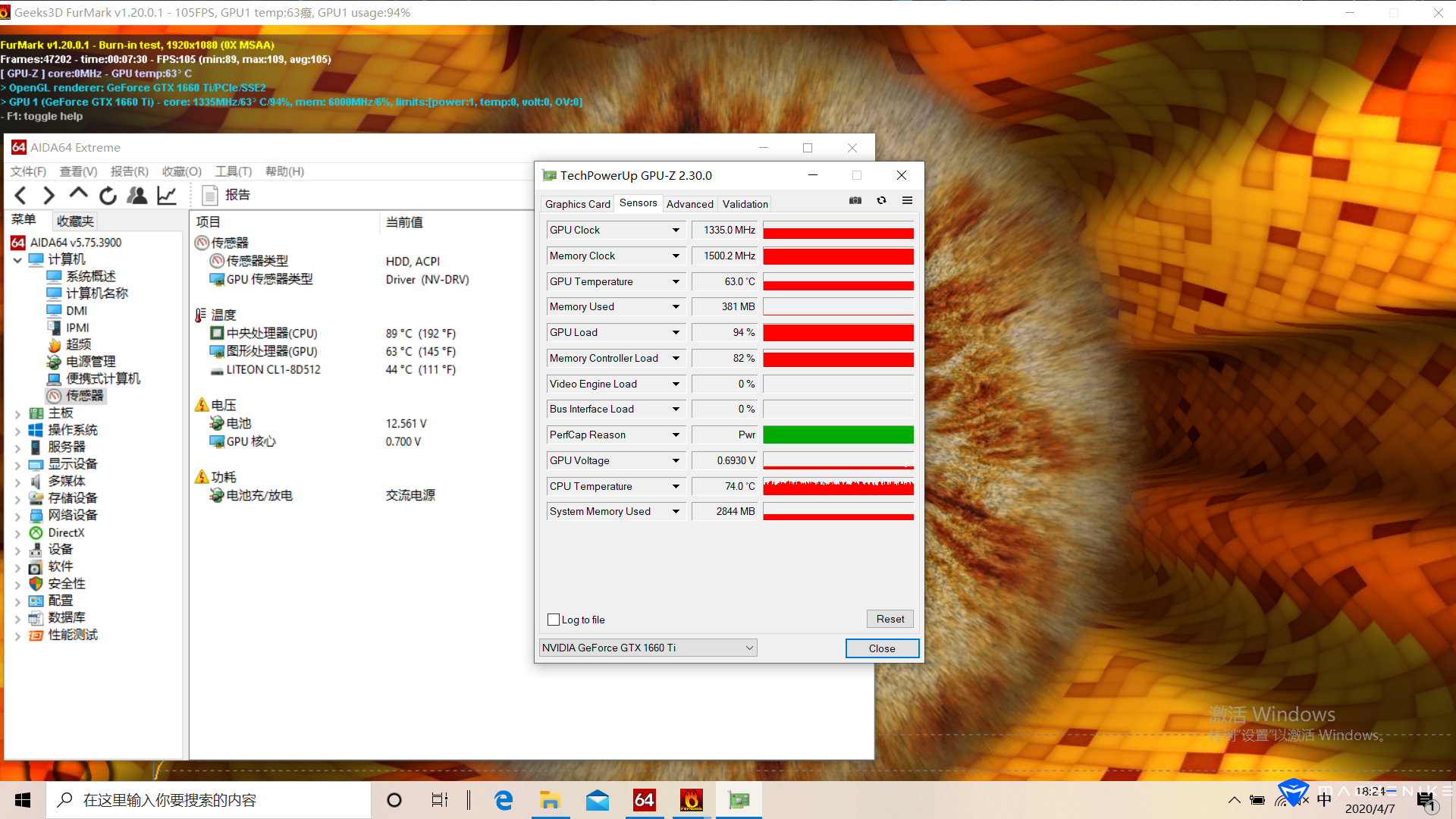This screenshot has width=1456, height=819.
Task: Expand 主板 tree node
Action: [x=17, y=414]
